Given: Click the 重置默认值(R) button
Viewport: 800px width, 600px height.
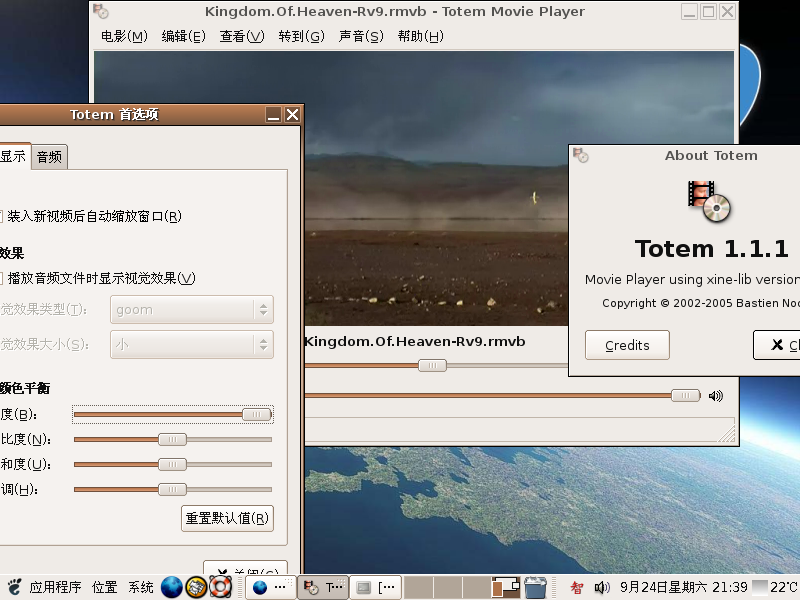Looking at the screenshot, I should point(227,518).
